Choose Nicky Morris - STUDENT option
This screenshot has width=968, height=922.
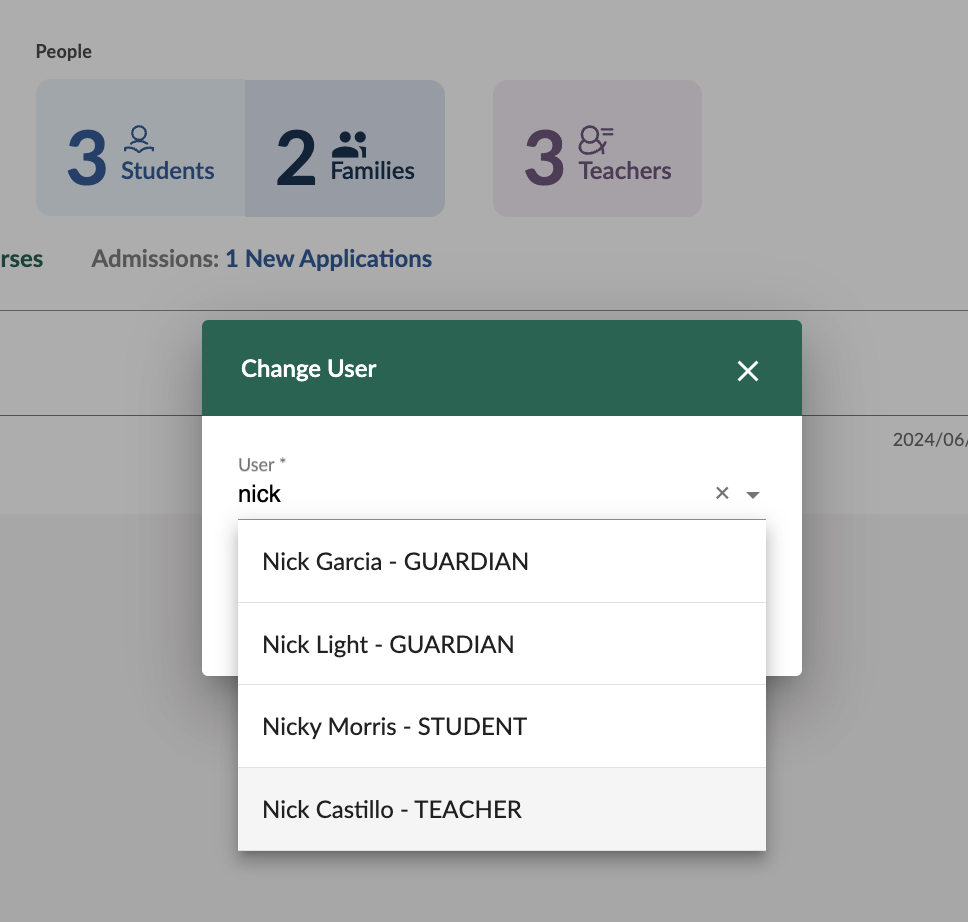pos(502,726)
